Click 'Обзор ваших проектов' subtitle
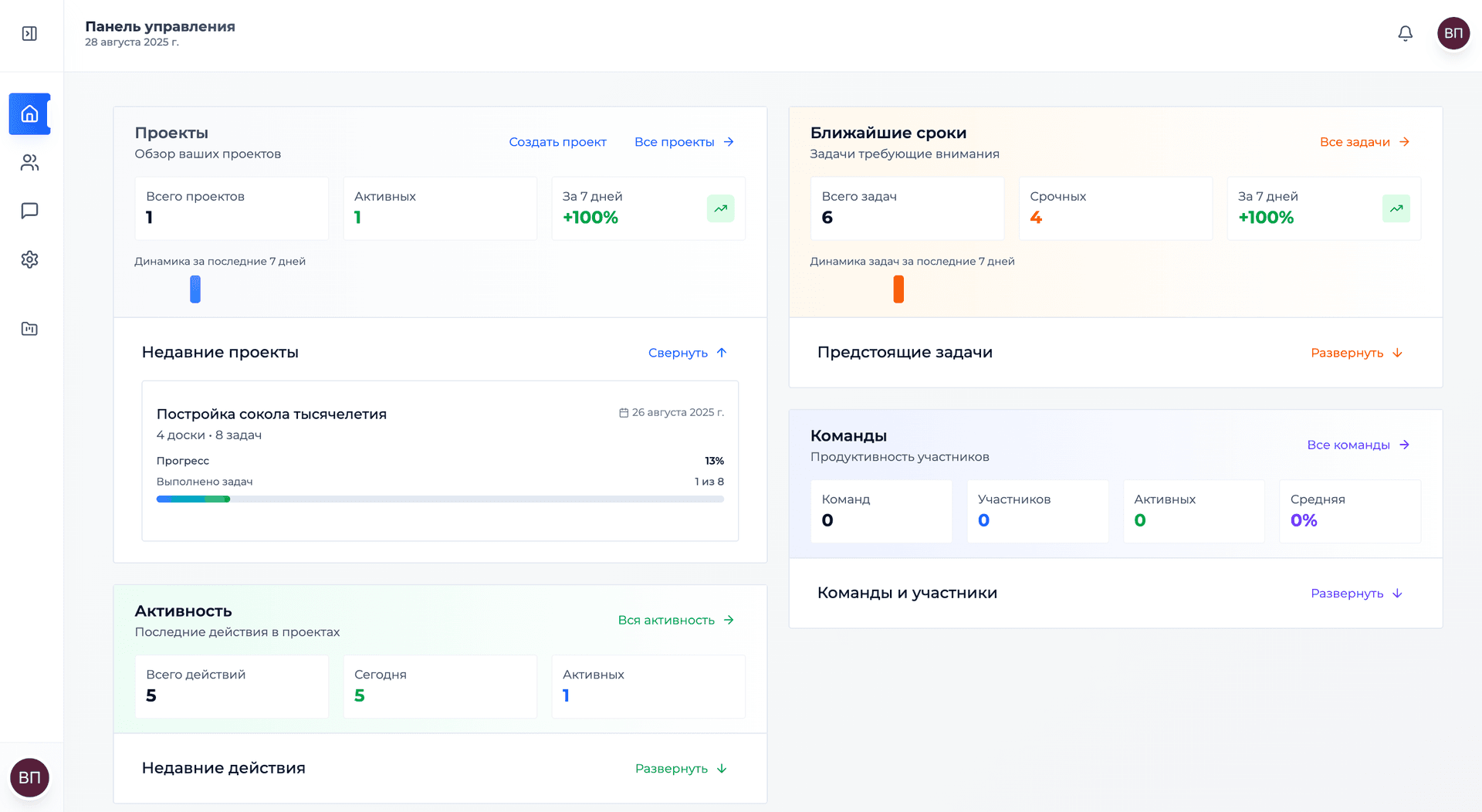Viewport: 1482px width, 812px height. click(x=208, y=154)
